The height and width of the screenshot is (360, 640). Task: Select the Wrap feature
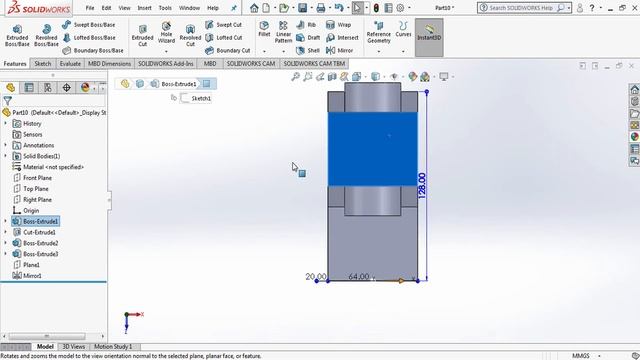tap(338, 24)
